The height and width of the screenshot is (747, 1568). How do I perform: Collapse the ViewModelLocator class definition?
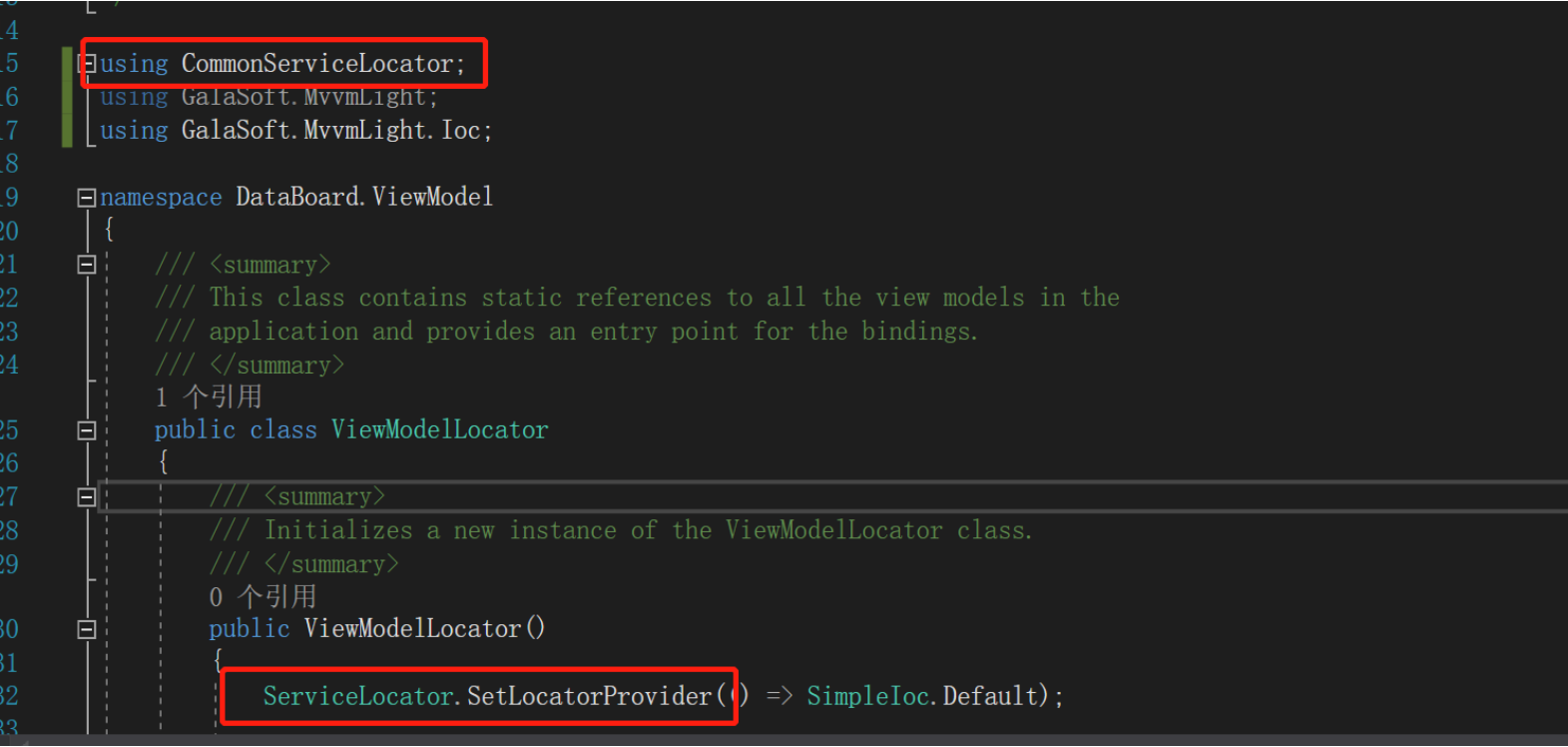pos(86,430)
